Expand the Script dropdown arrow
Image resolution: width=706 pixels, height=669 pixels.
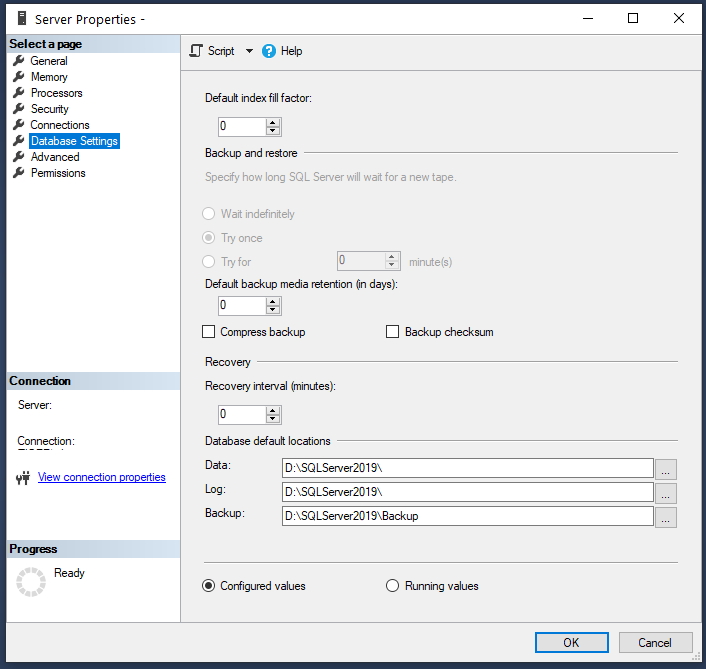(249, 51)
